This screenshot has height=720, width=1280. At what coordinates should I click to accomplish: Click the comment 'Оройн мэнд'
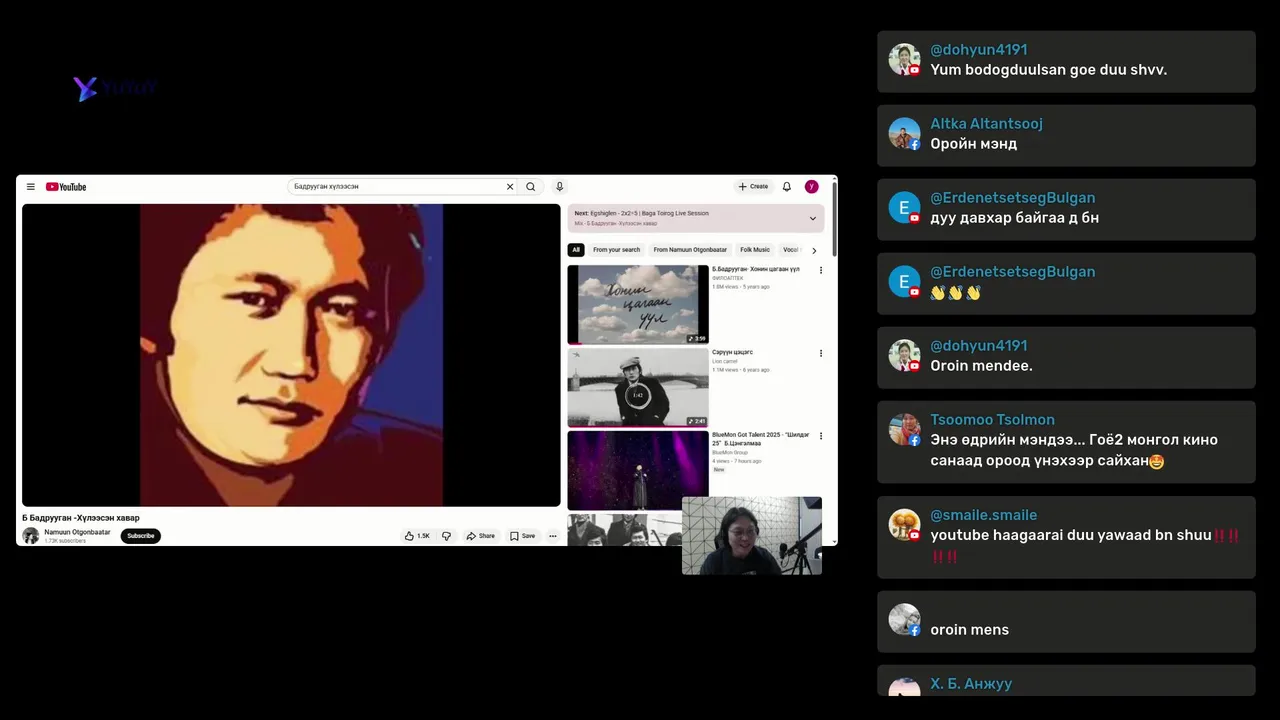[x=973, y=144]
